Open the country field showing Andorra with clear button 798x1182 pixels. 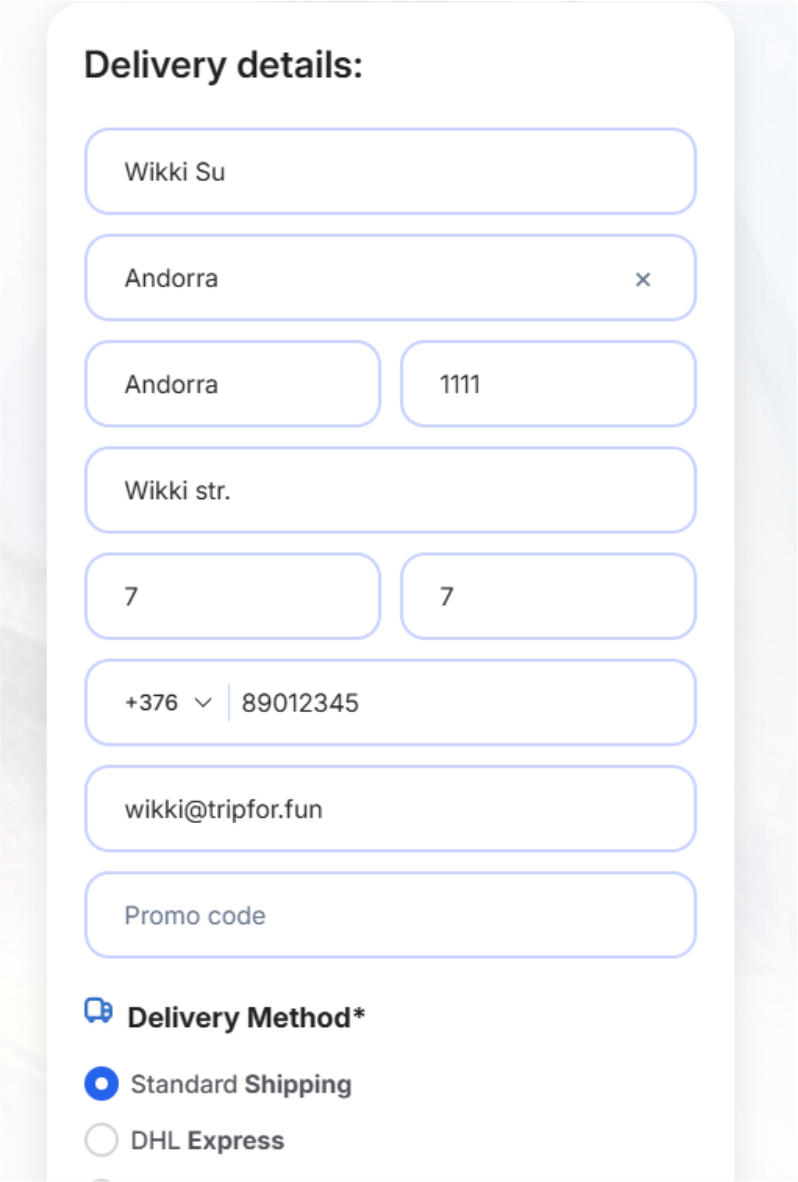click(x=360, y=278)
